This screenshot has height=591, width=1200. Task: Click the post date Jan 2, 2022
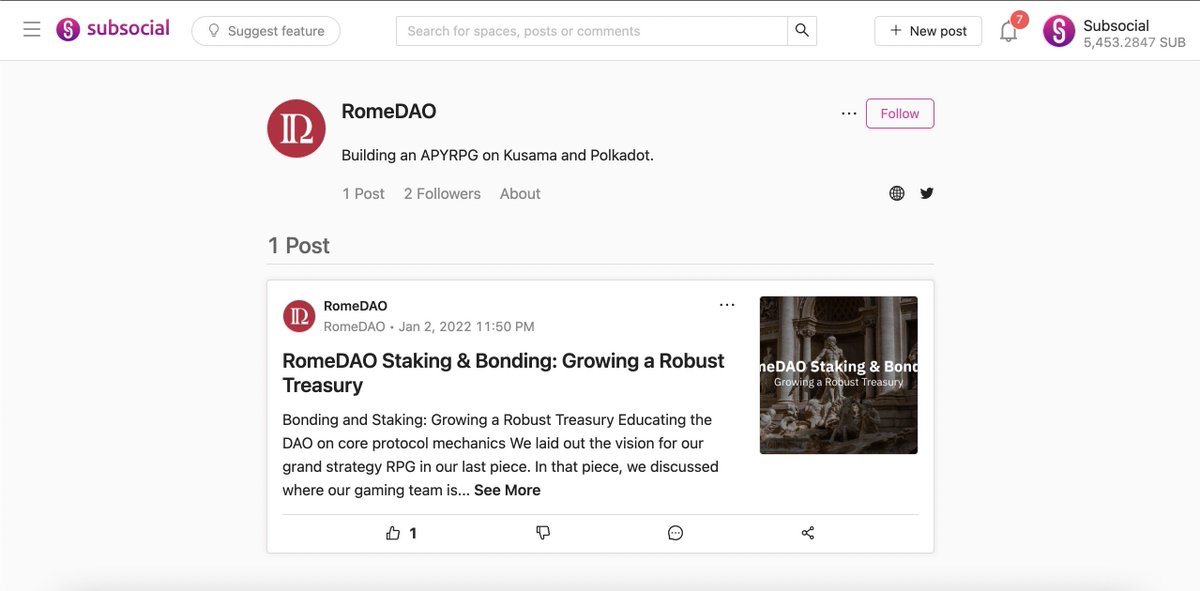pyautogui.click(x=466, y=327)
